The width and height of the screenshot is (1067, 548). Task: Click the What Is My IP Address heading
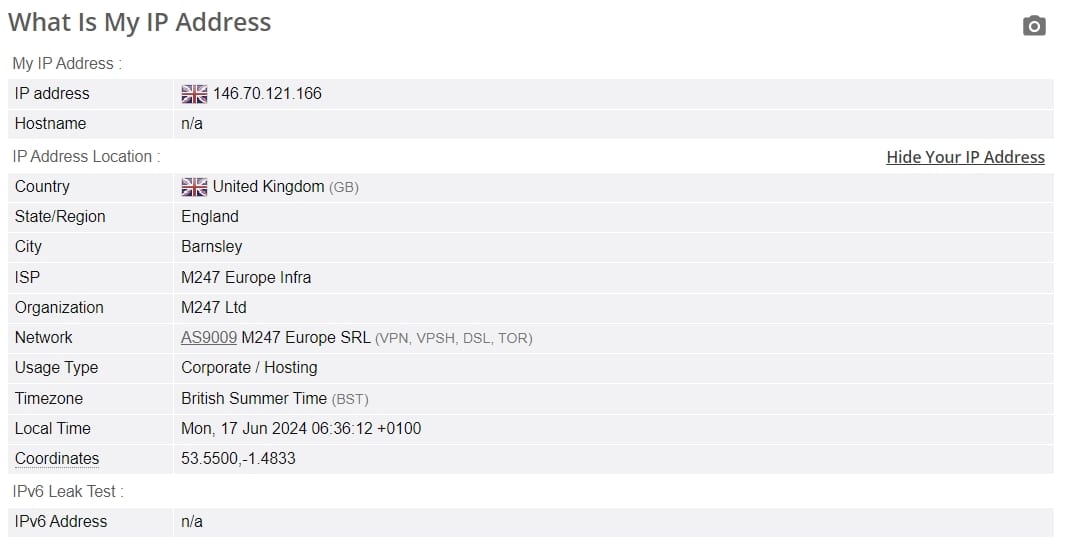click(139, 22)
